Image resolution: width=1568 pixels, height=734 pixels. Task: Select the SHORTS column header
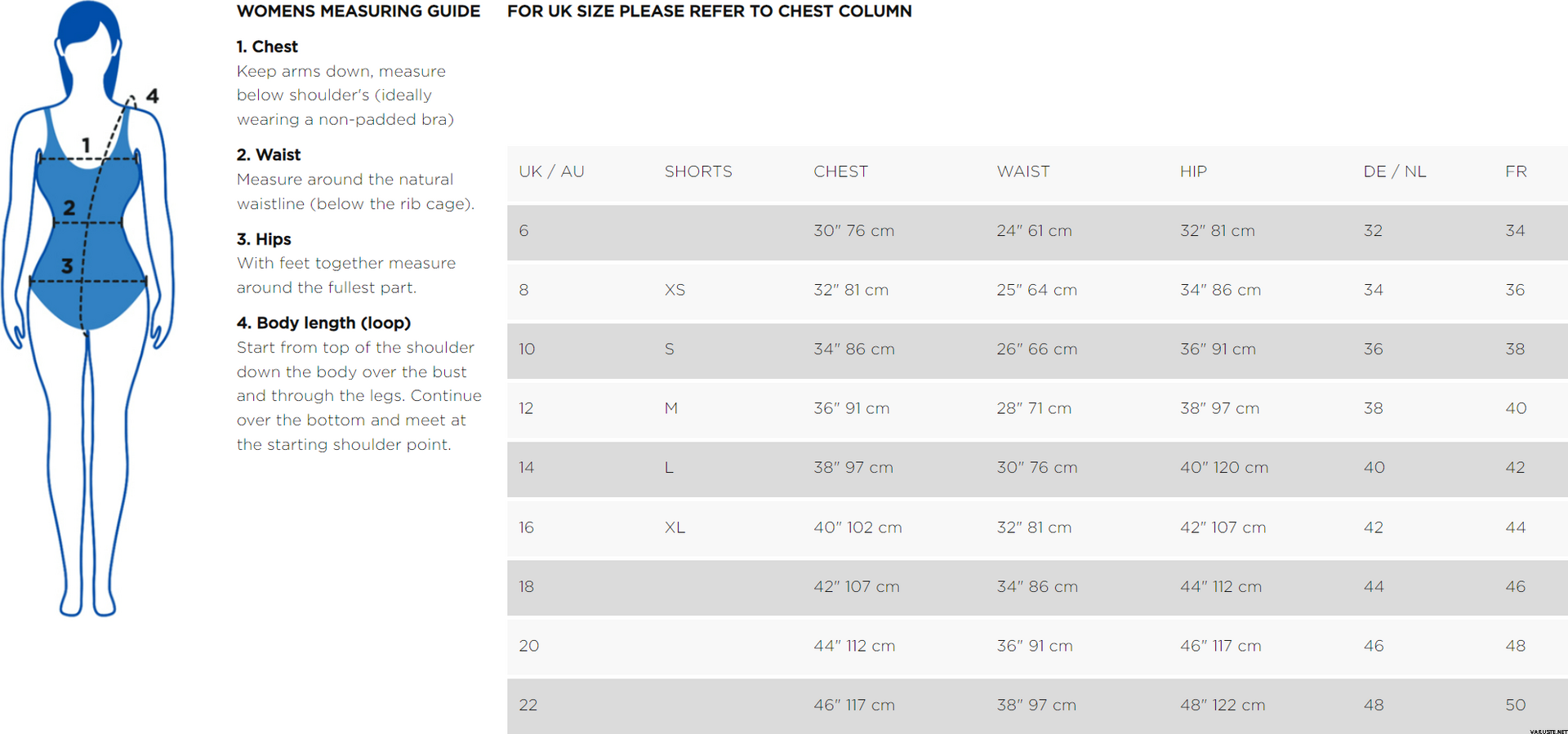(x=698, y=171)
